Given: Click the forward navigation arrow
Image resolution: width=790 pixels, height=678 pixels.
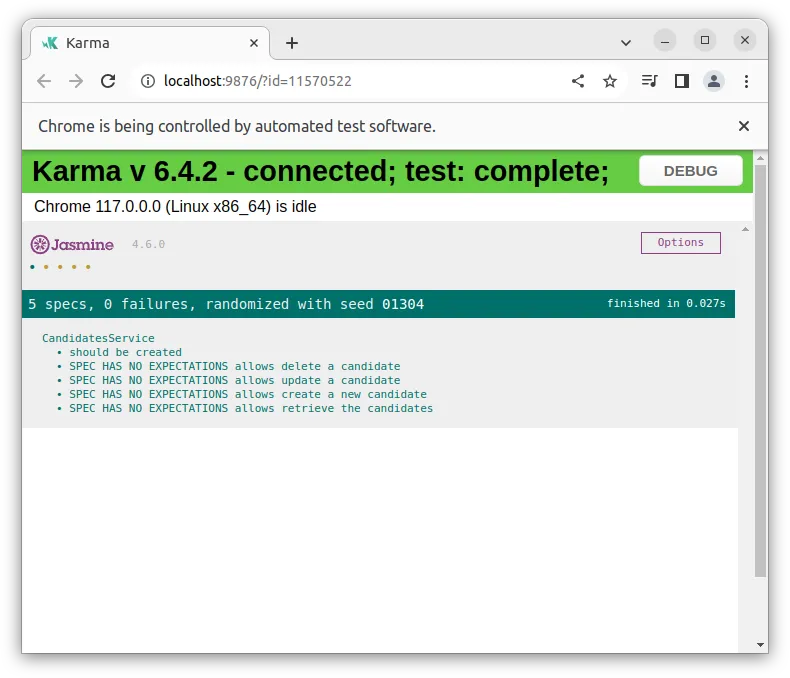Looking at the screenshot, I should (76, 81).
